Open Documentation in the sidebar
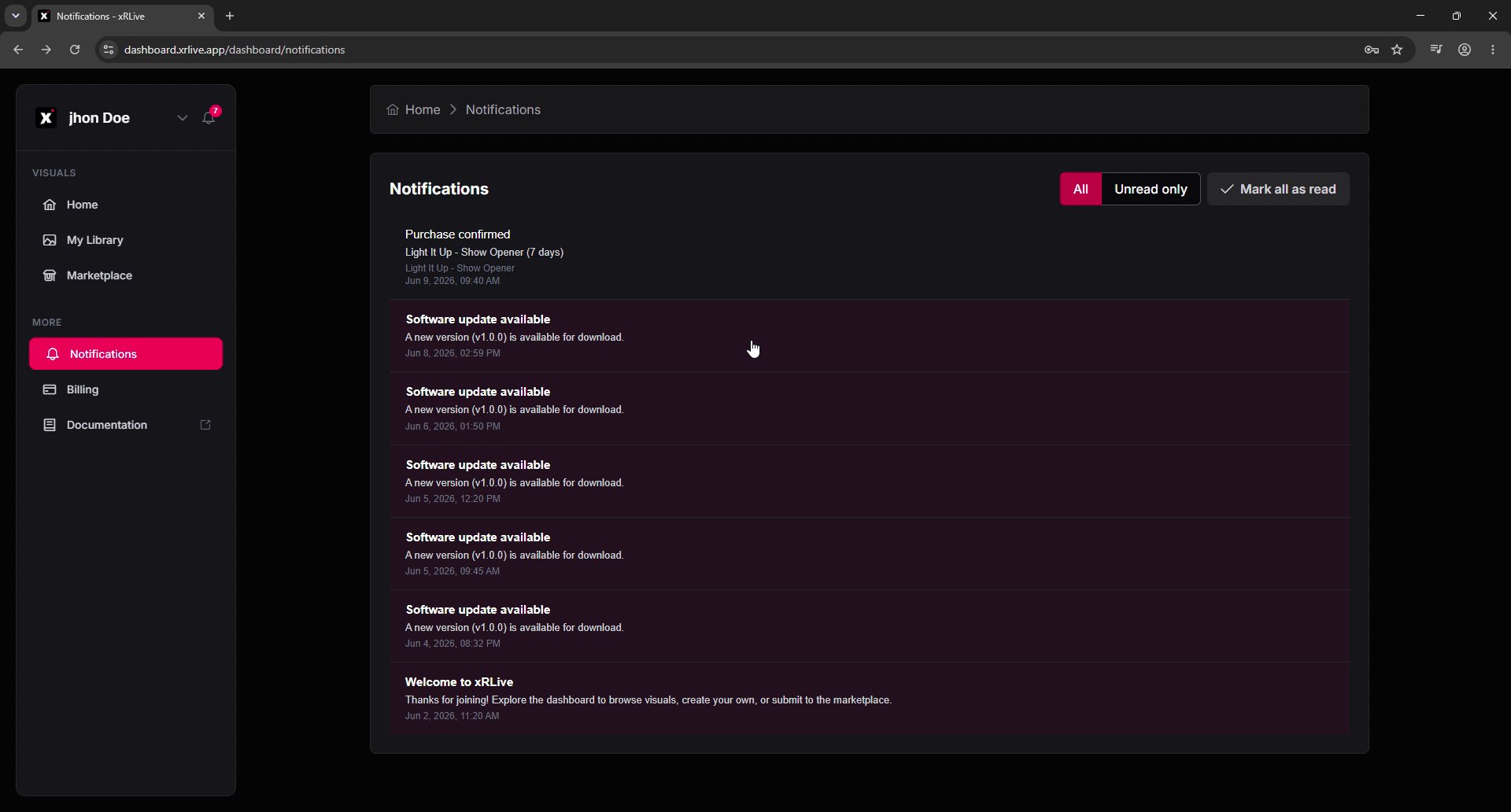Screen dimensions: 1511x812 pyautogui.click(x=126, y=425)
